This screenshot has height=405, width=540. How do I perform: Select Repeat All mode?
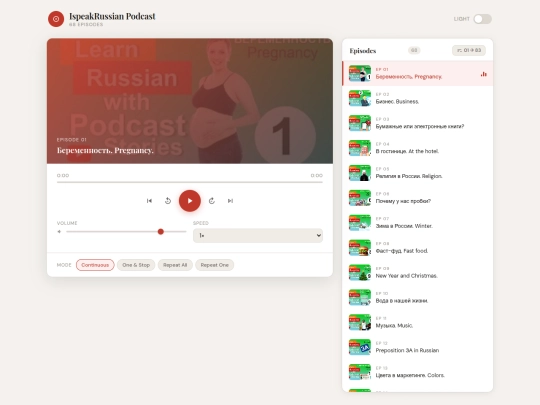pyautogui.click(x=175, y=265)
